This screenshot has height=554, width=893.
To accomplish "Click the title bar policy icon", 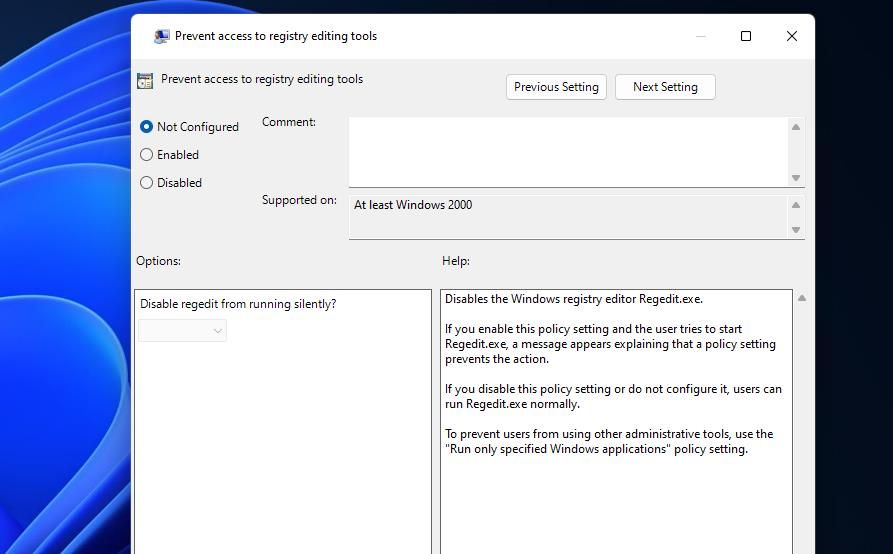I will 162,36.
